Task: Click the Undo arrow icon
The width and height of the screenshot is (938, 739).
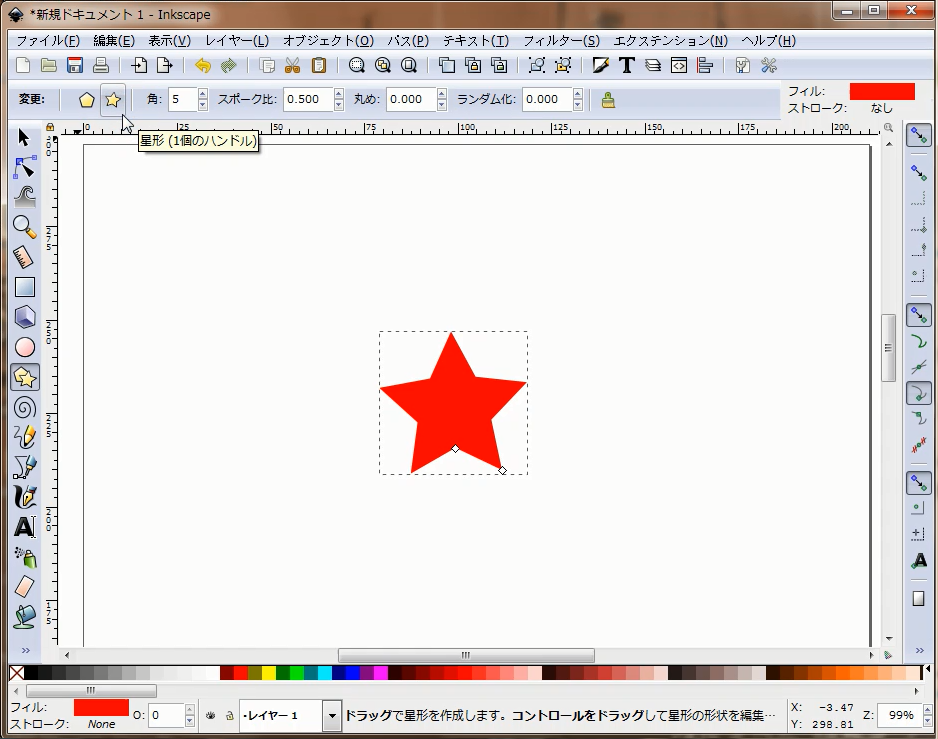Action: click(203, 66)
